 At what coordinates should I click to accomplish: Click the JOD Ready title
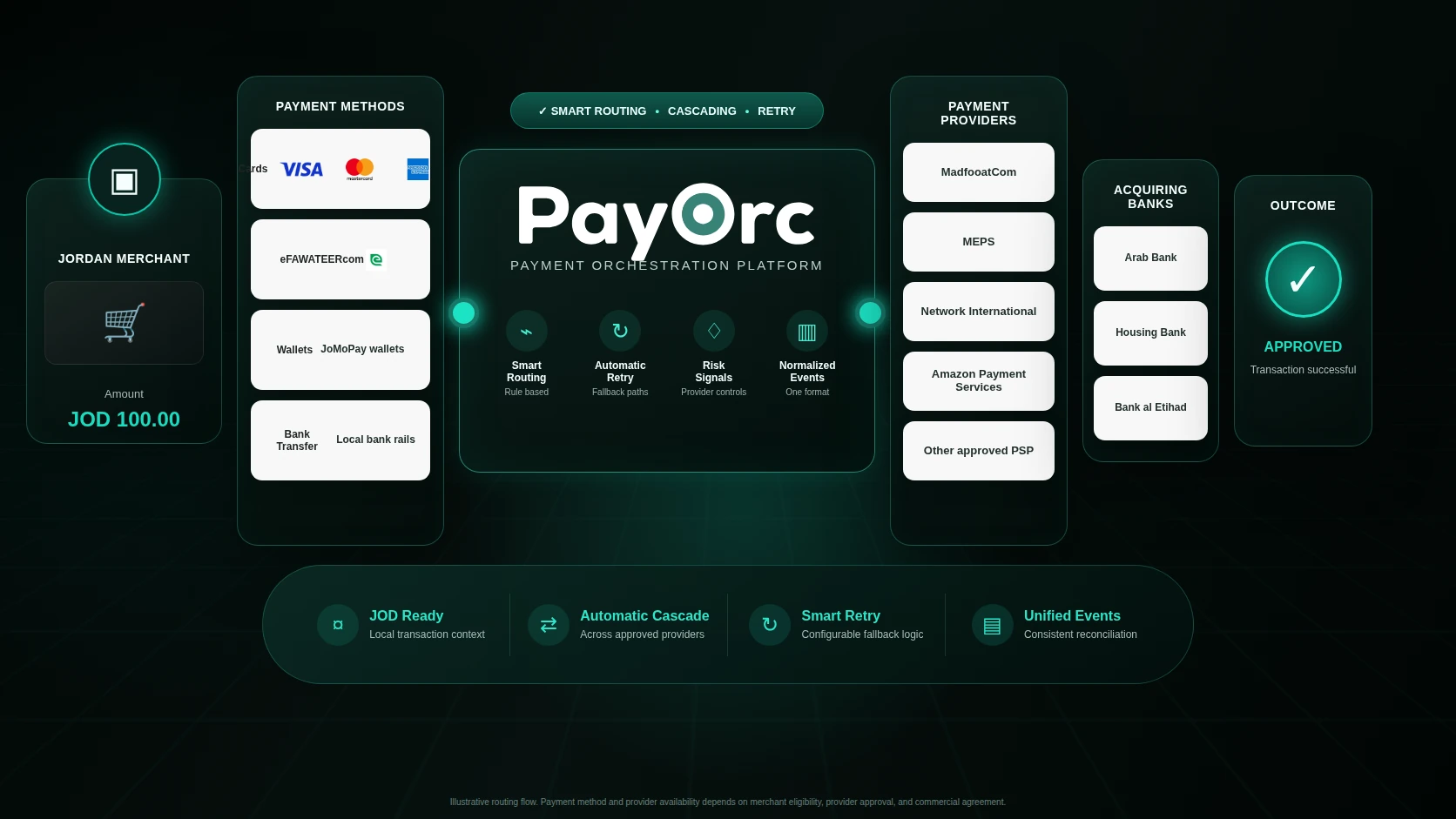point(406,615)
